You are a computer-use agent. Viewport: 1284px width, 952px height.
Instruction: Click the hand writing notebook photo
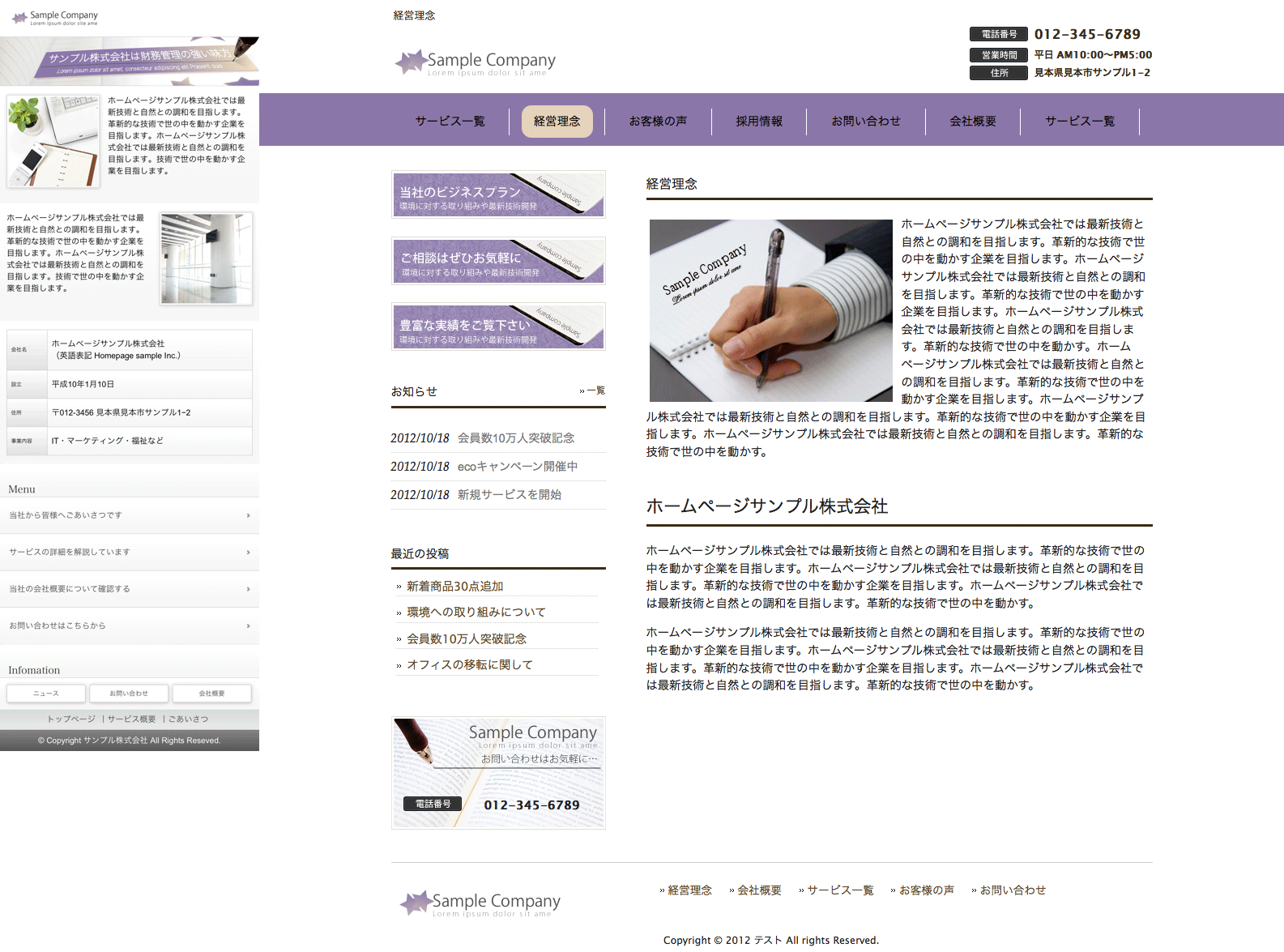770,310
